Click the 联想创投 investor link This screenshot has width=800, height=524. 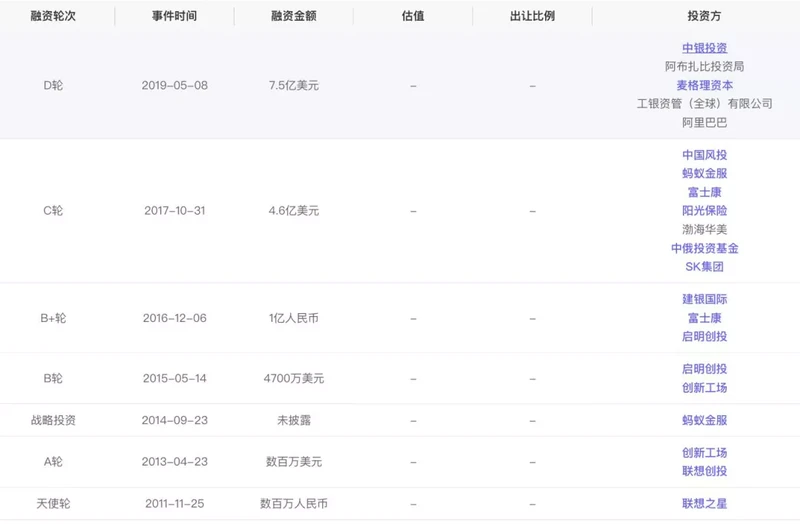click(x=704, y=471)
